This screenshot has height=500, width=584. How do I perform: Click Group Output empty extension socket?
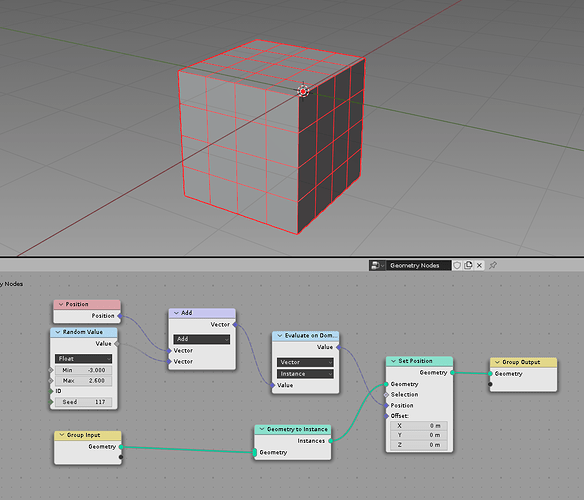(491, 384)
